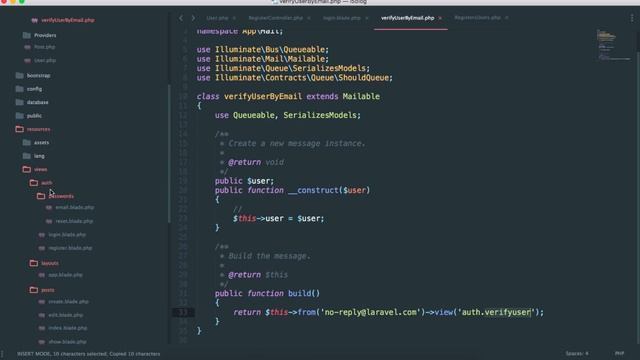Image resolution: width=640 pixels, height=360 pixels.
Task: Click file icon beside app.blade.php
Action: click(42, 275)
